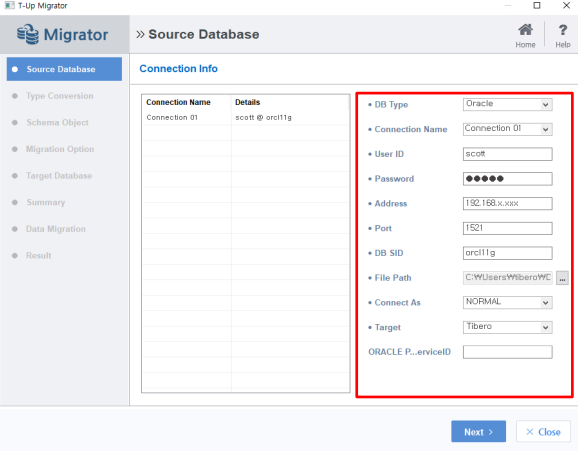
Task: Click the DB Type field label
Action: pyautogui.click(x=391, y=105)
